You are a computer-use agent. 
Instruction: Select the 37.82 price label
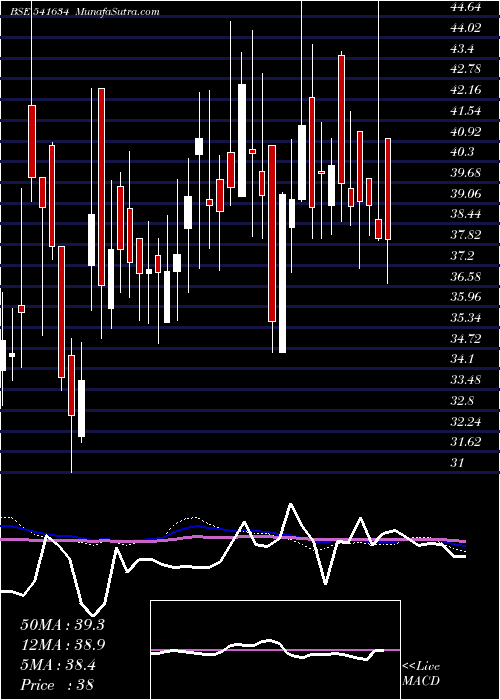point(466,235)
